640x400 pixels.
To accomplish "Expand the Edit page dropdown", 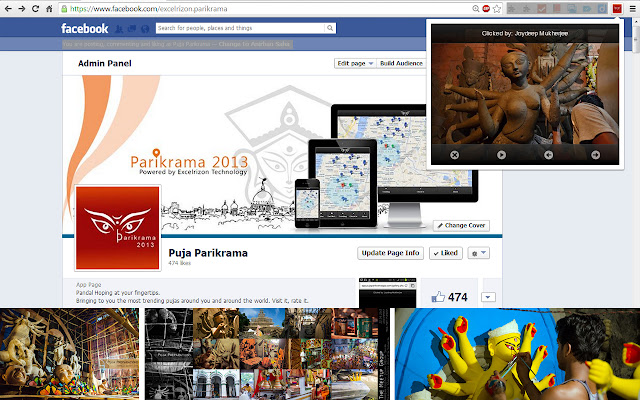I will pos(355,63).
